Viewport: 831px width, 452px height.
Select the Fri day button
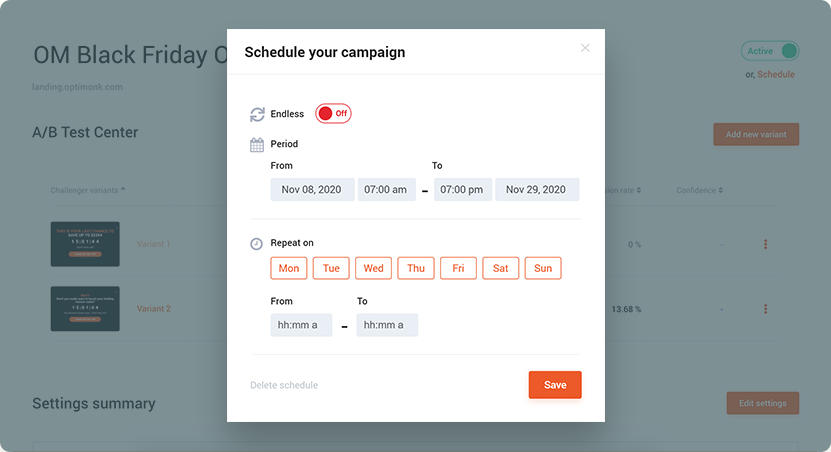click(x=458, y=268)
